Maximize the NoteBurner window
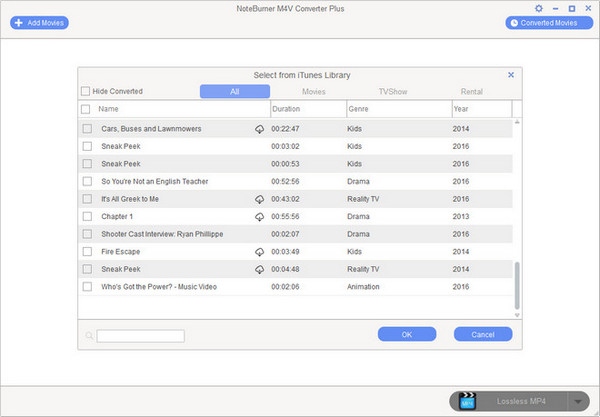The width and height of the screenshot is (600, 417). (x=572, y=8)
